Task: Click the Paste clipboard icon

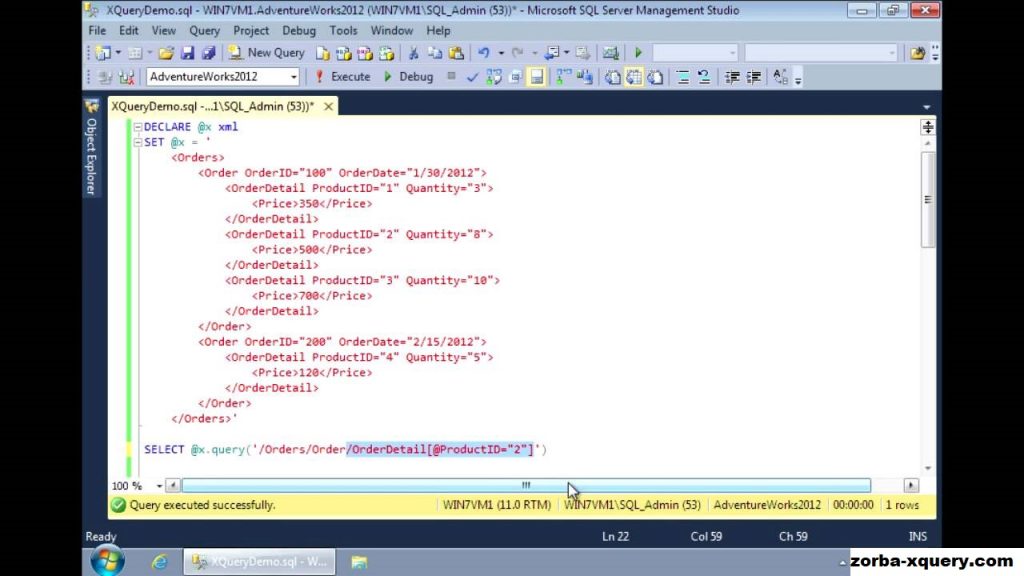Action: tap(456, 53)
